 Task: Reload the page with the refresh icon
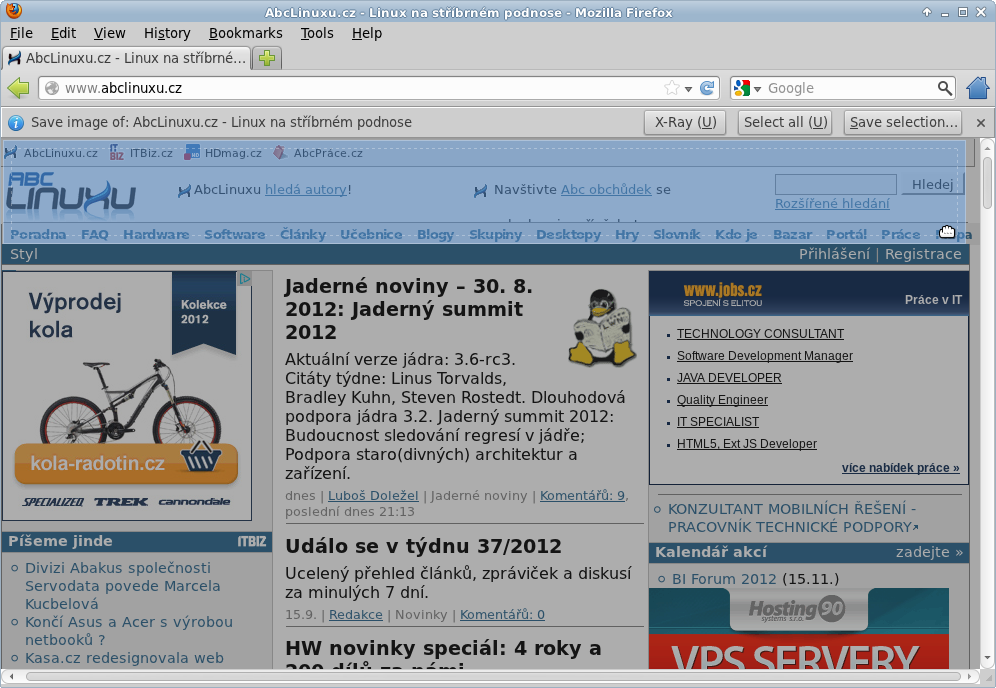point(707,88)
